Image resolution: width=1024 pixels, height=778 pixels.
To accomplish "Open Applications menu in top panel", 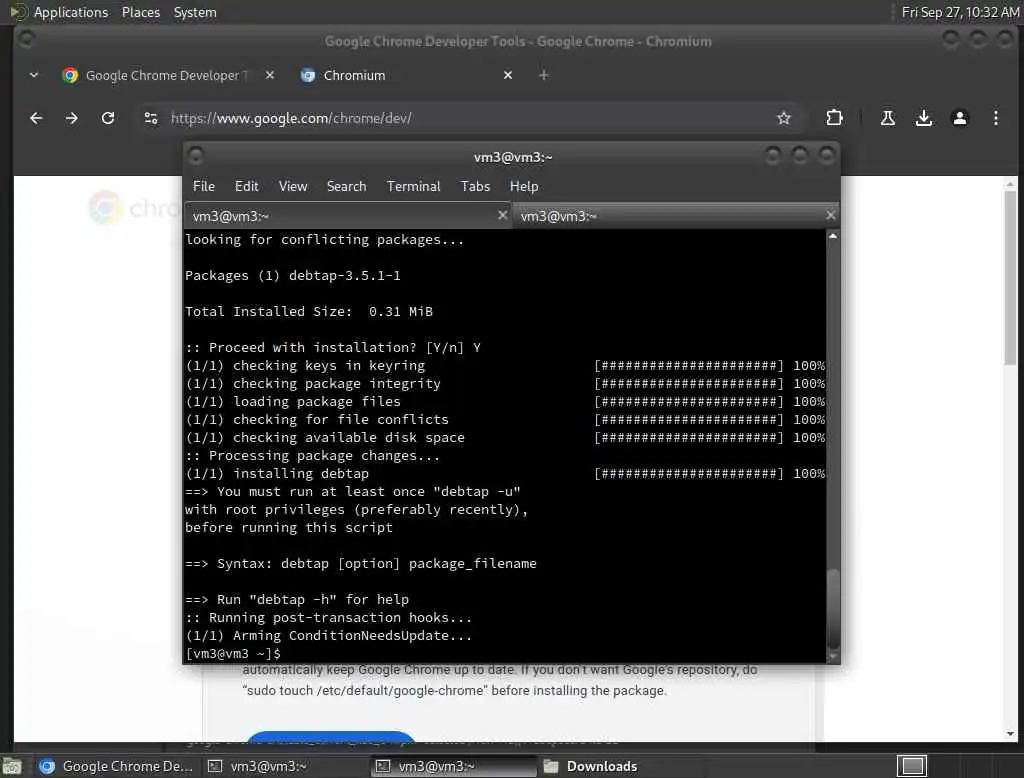I will [x=71, y=12].
